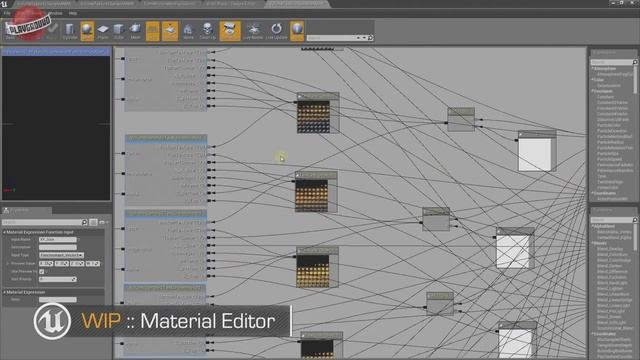Viewport: 640px width, 360px height.
Task: Click the second orange texture node thumbnail
Action: (312, 196)
